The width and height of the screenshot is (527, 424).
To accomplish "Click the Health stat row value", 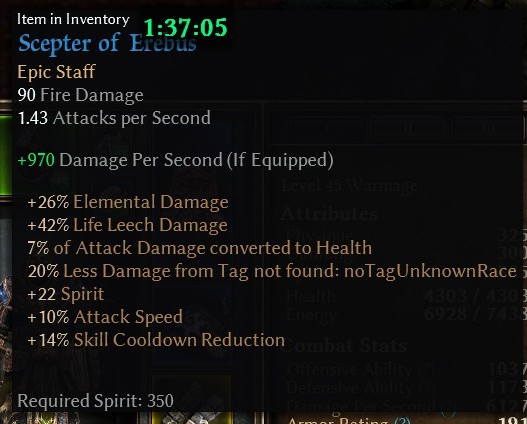I will tap(475, 296).
